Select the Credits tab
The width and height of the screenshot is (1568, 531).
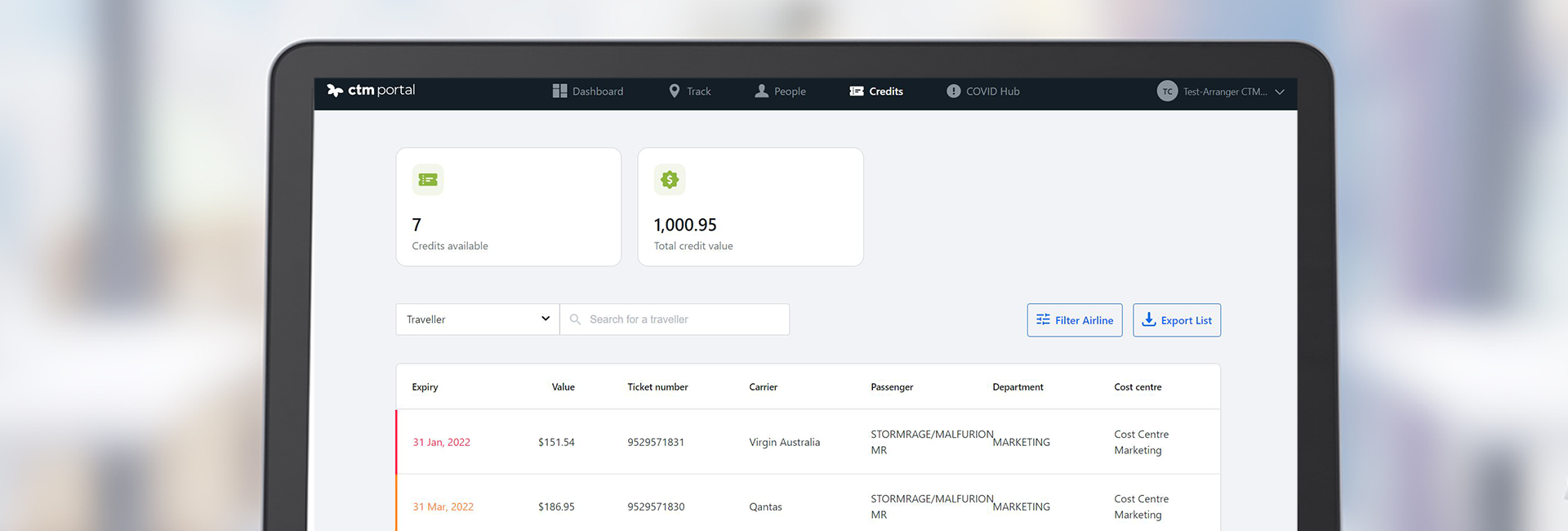point(876,91)
